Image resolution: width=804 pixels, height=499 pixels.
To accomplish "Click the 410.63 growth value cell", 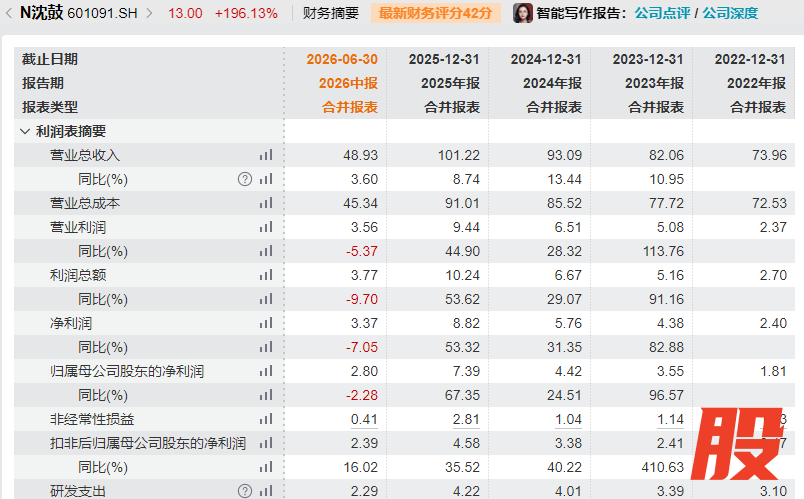I will click(x=662, y=467).
